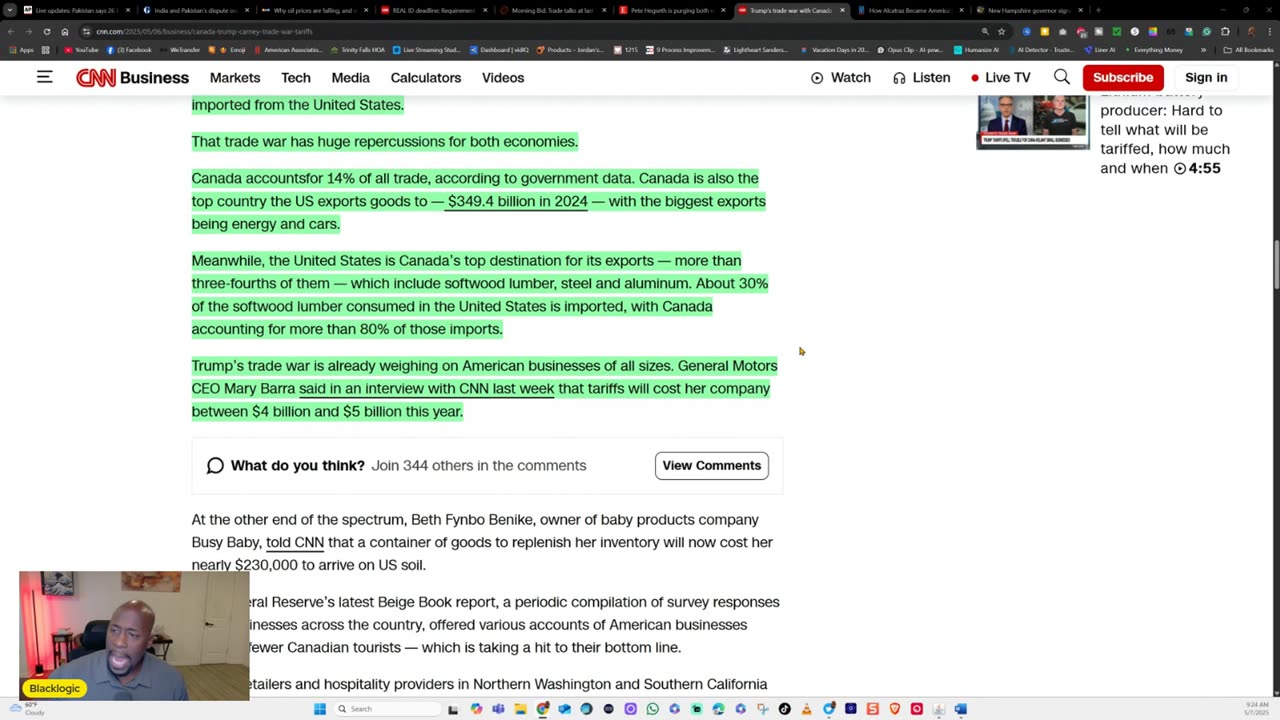The height and width of the screenshot is (720, 1280).
Task: Open the Calculators section
Action: point(426,77)
